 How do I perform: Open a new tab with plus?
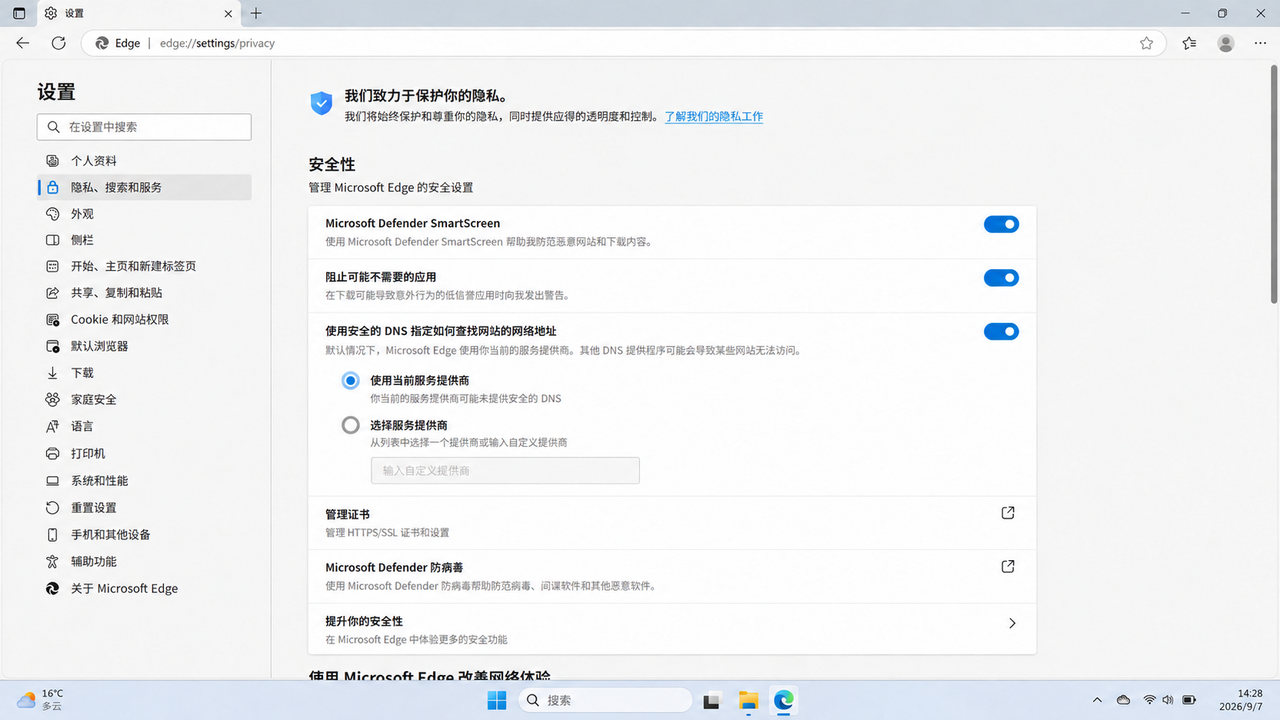click(x=256, y=13)
